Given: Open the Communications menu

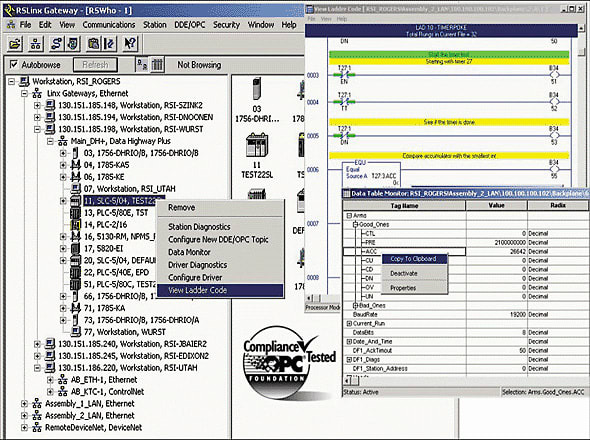Looking at the screenshot, I should click(109, 25).
